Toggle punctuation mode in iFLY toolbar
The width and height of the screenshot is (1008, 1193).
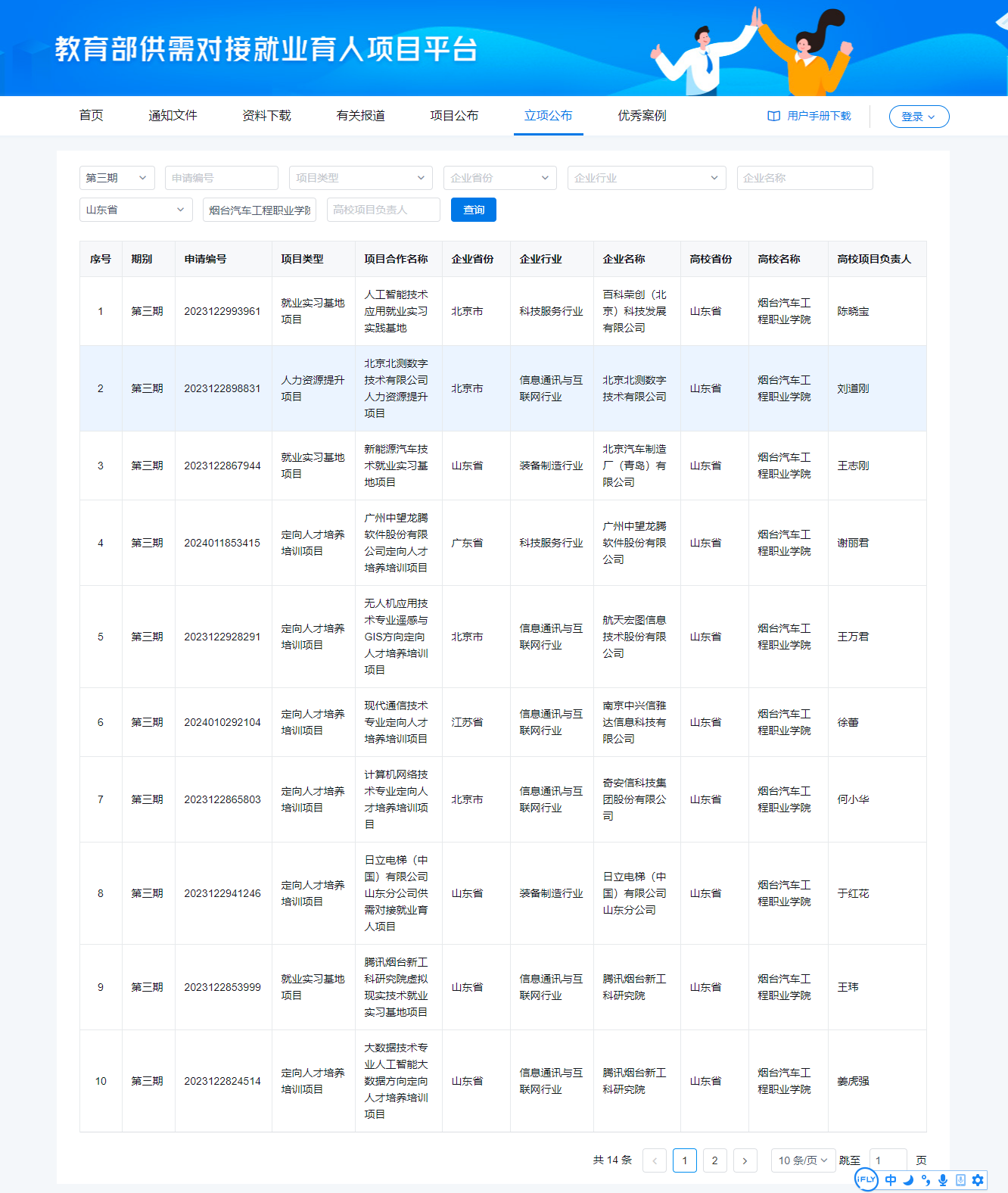coord(926,1180)
